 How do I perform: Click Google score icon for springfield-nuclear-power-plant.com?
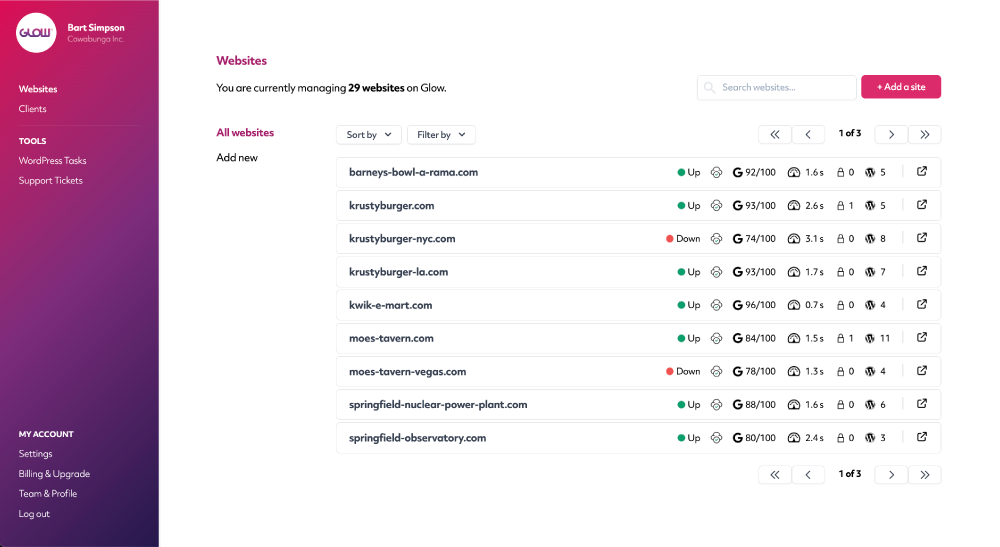coord(737,404)
